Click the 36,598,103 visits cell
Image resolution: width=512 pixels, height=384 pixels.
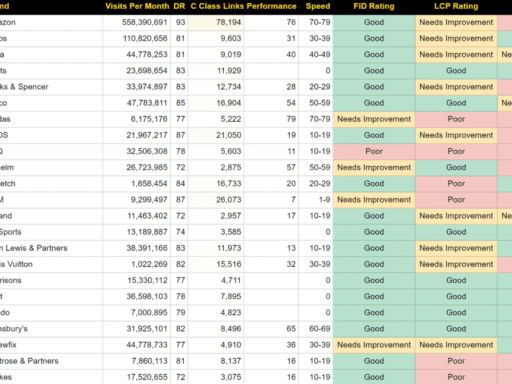coord(137,296)
